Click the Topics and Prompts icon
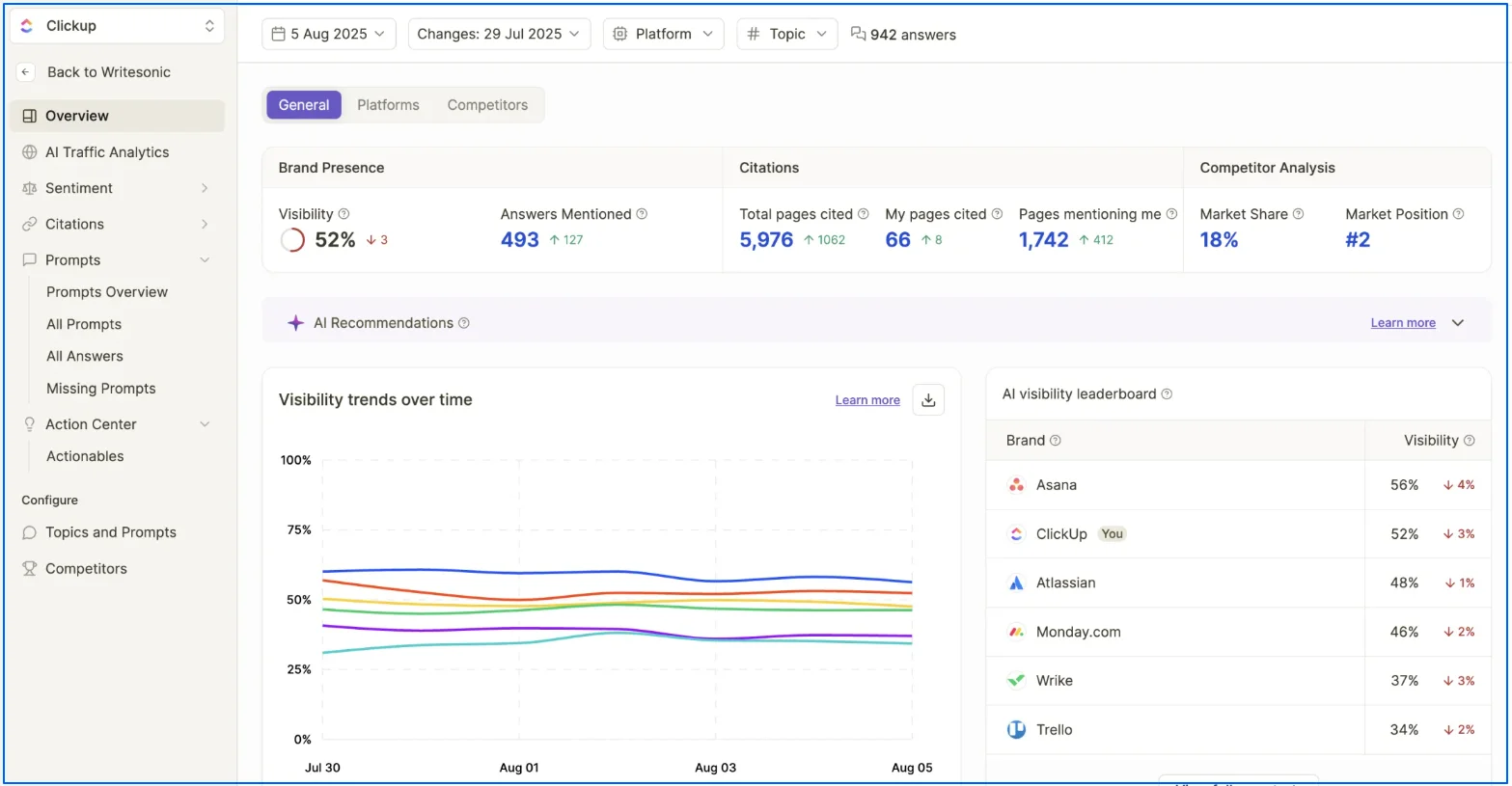 click(x=30, y=532)
